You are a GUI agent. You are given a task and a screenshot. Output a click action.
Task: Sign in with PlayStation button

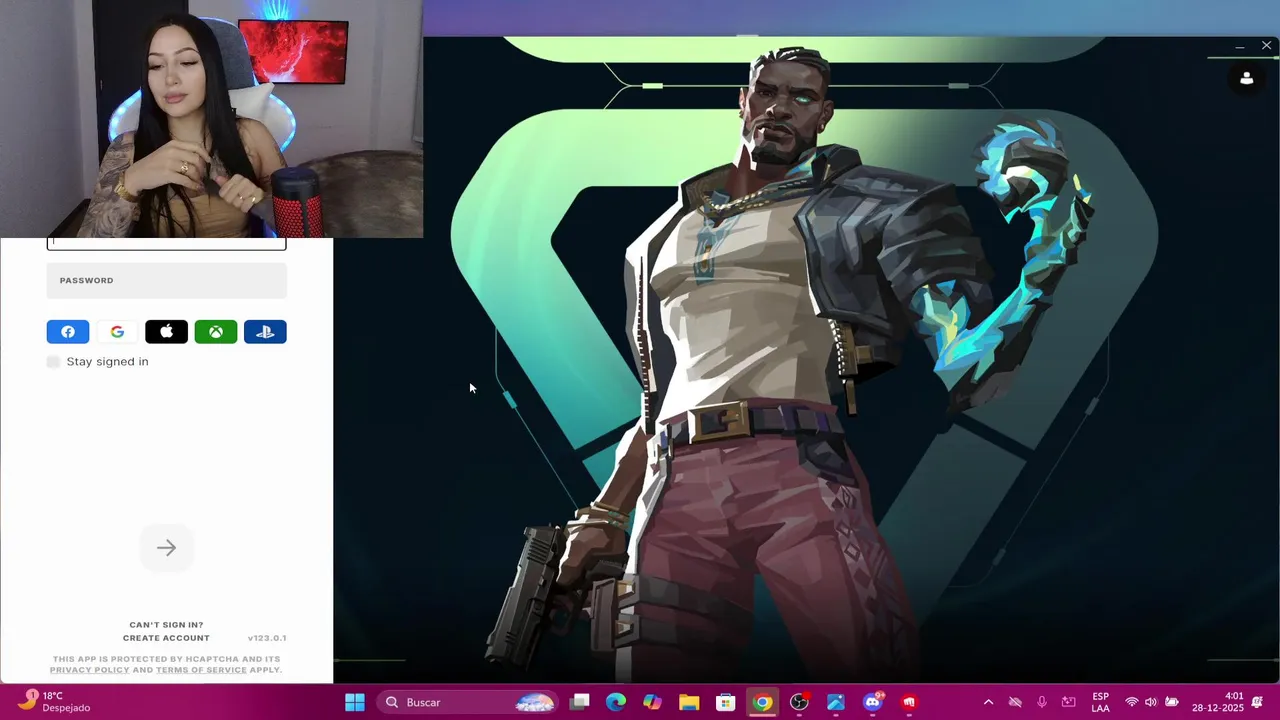click(x=265, y=332)
